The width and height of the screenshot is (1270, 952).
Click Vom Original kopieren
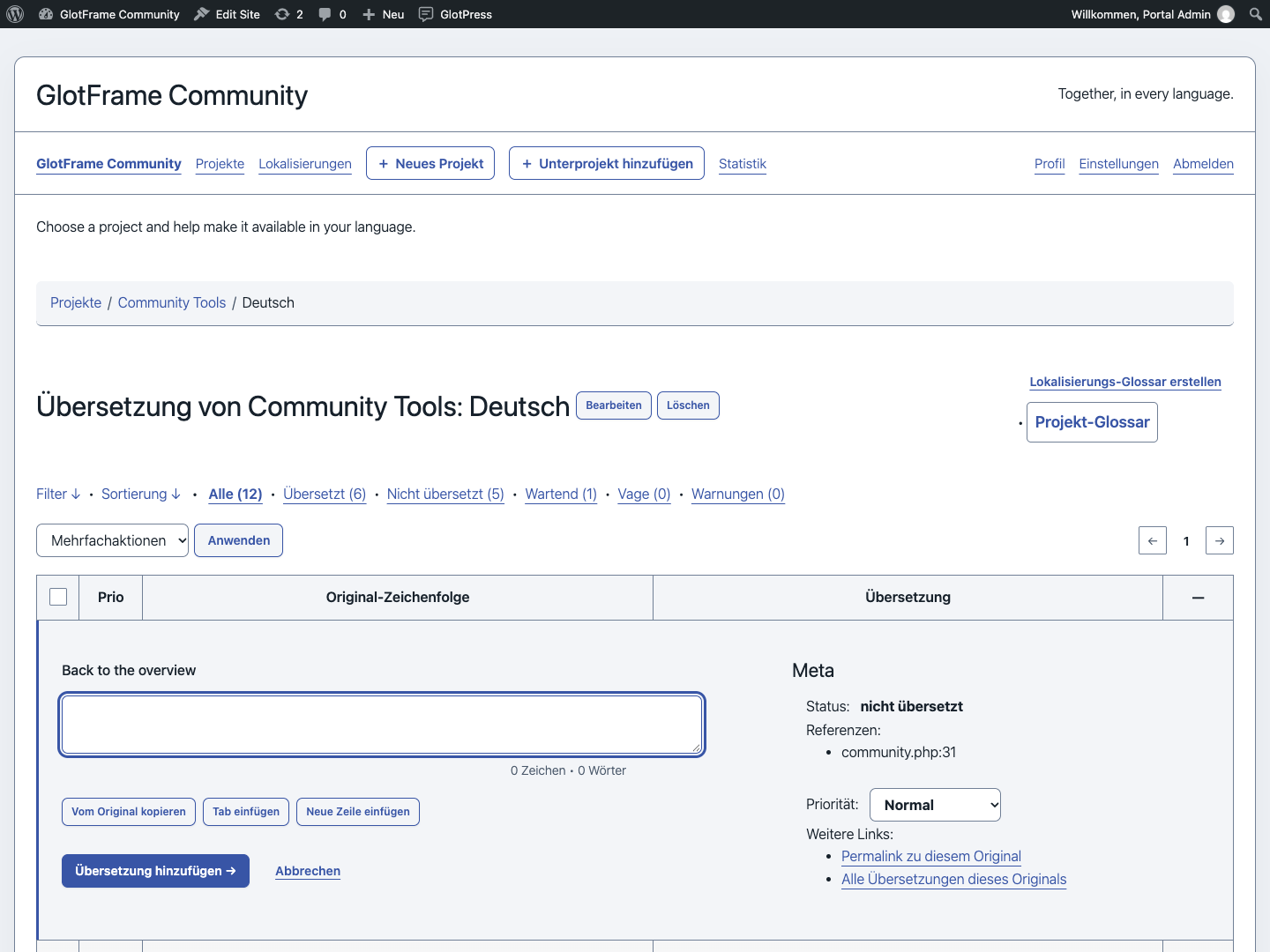(129, 812)
